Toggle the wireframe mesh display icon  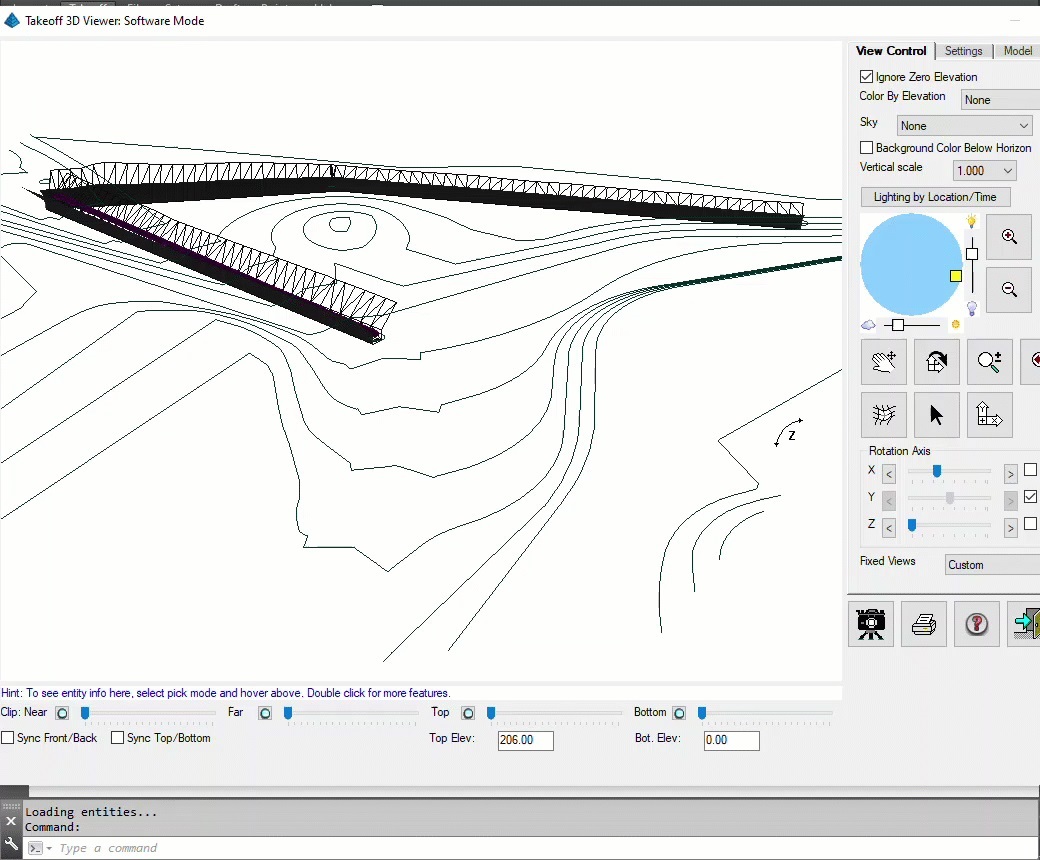pos(883,415)
